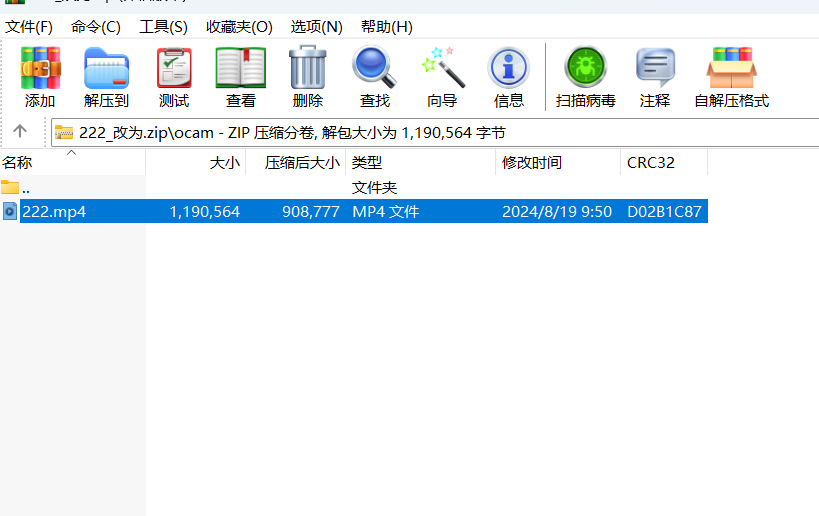819x516 pixels.
Task: Click the archive folder icon in the address bar
Action: (x=64, y=133)
